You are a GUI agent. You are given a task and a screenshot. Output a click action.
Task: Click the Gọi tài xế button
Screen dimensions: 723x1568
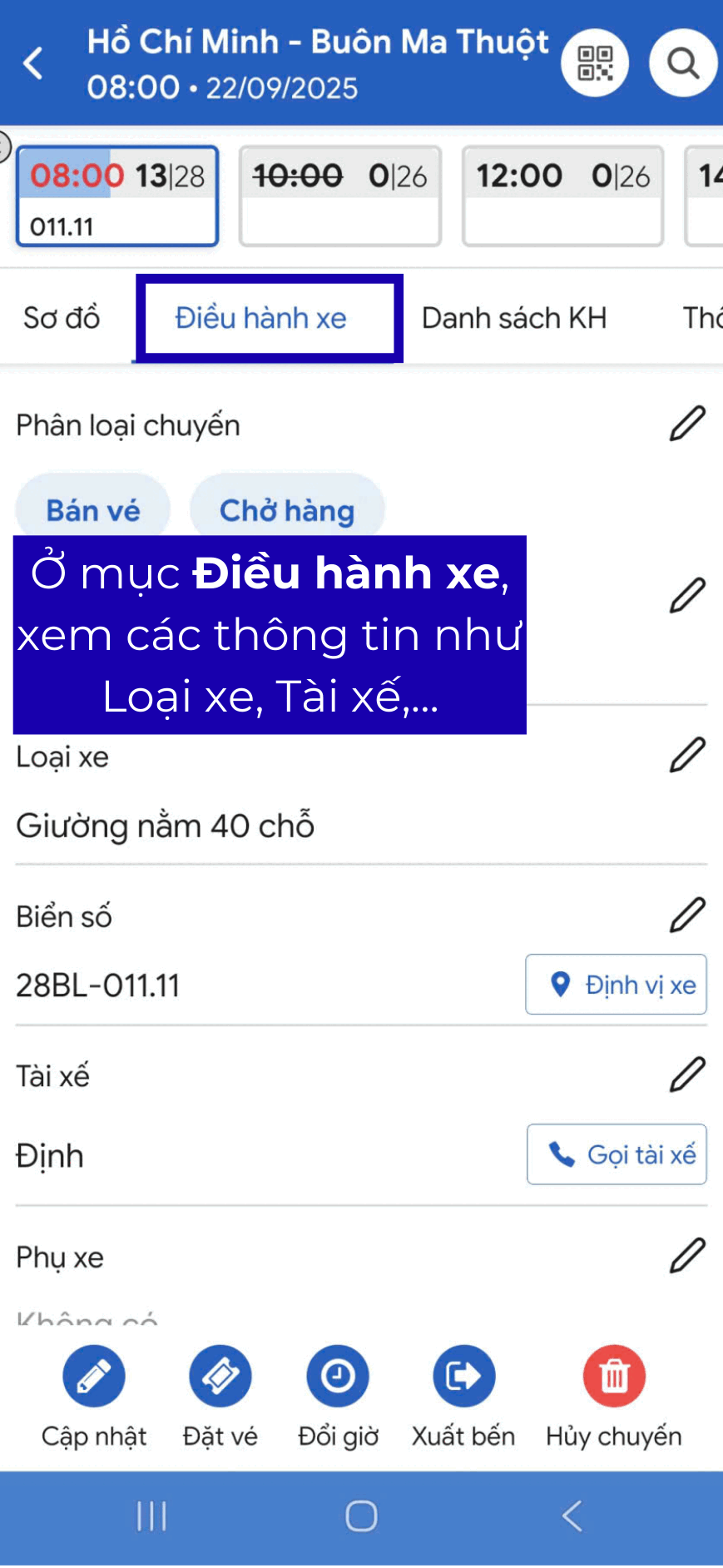click(x=617, y=1154)
